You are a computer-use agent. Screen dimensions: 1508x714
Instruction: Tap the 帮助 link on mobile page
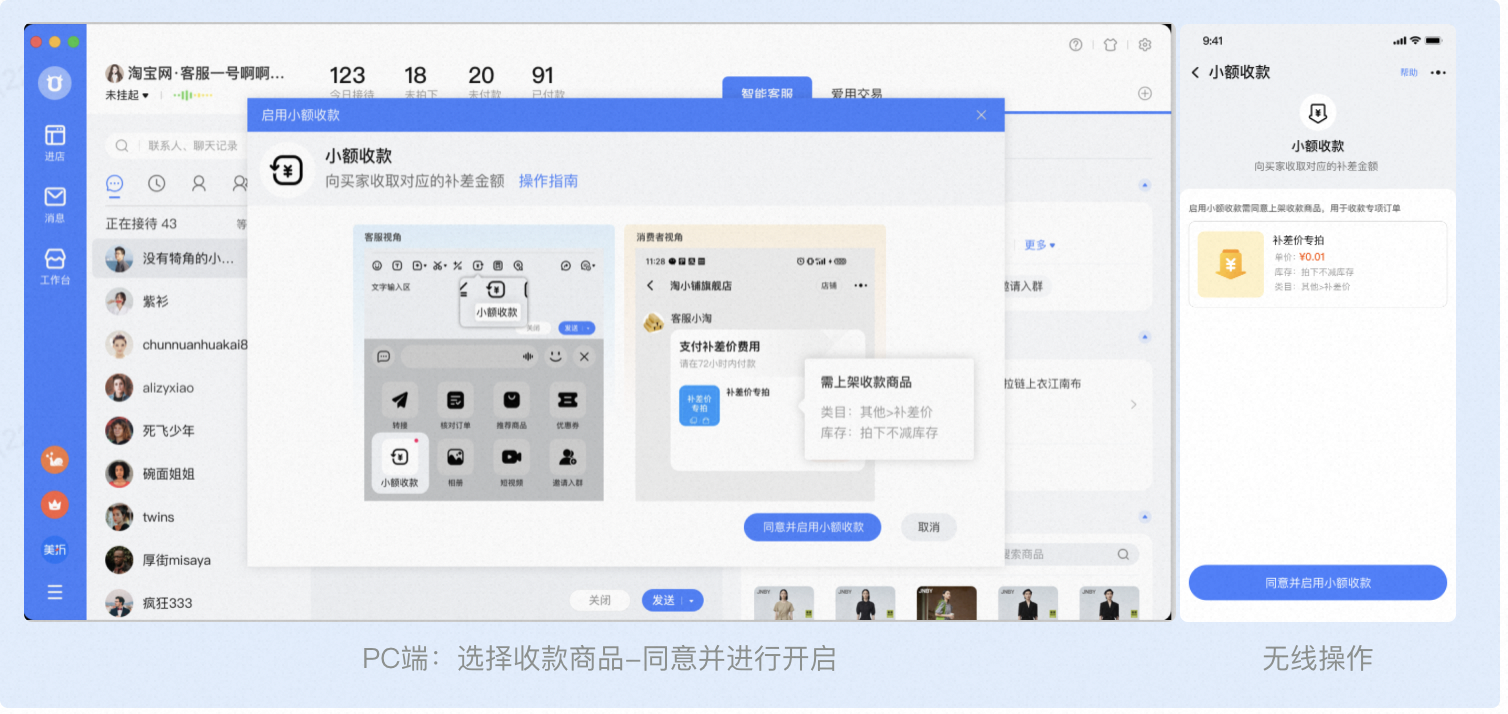1409,73
